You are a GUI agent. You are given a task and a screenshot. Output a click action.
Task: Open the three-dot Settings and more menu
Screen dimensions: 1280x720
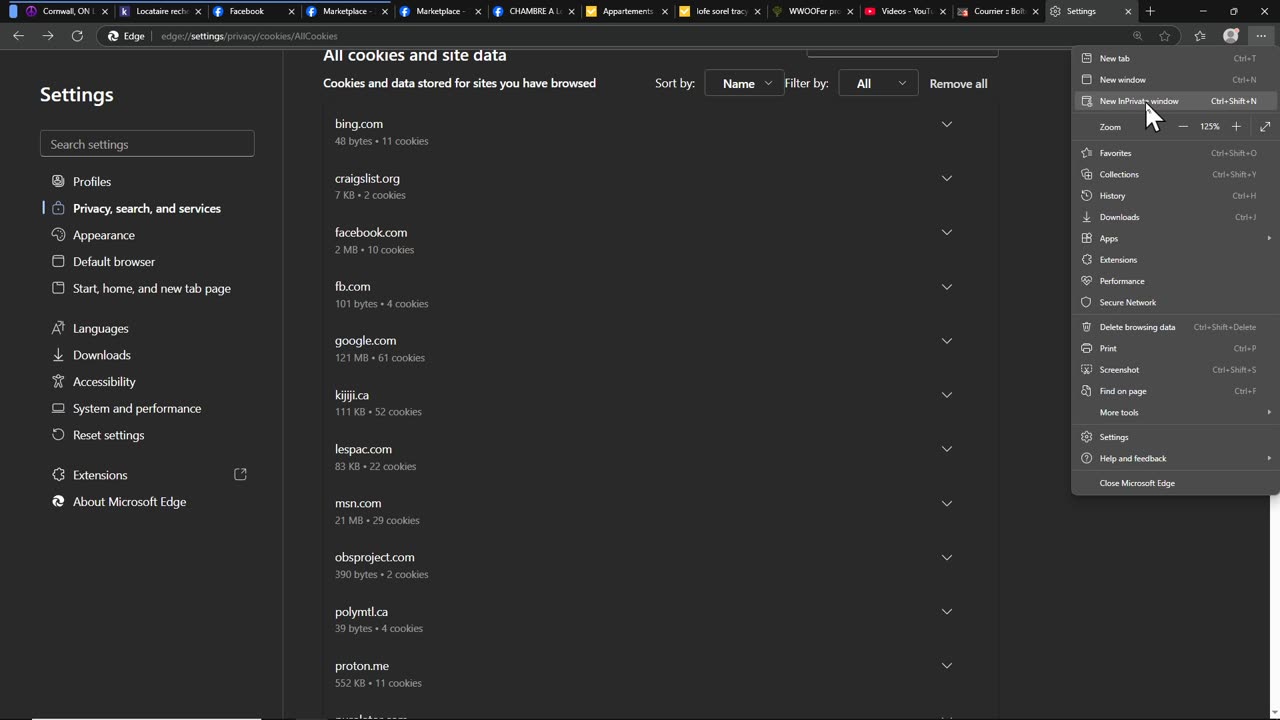point(1261,36)
